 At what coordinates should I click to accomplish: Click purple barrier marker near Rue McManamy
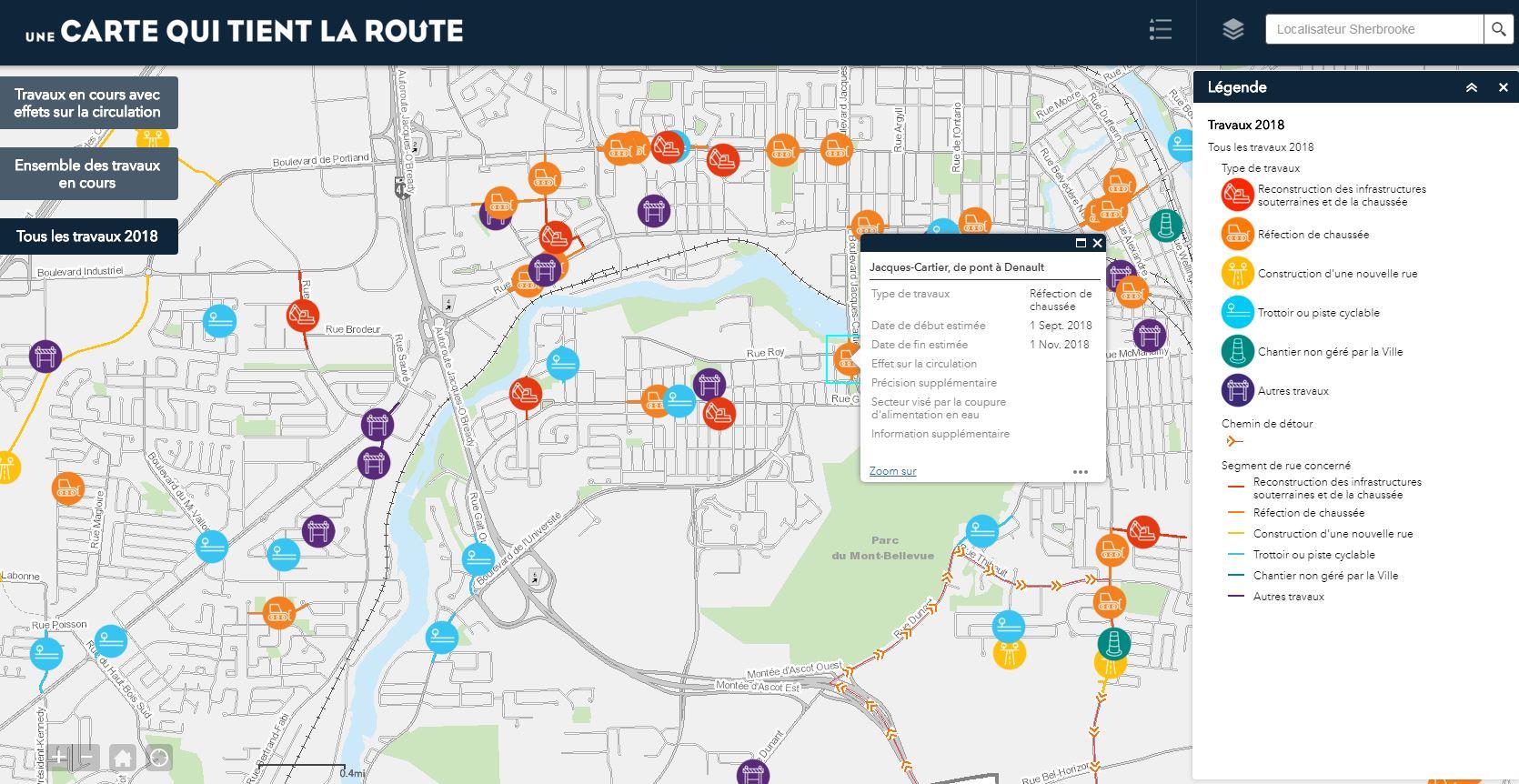click(x=1150, y=335)
